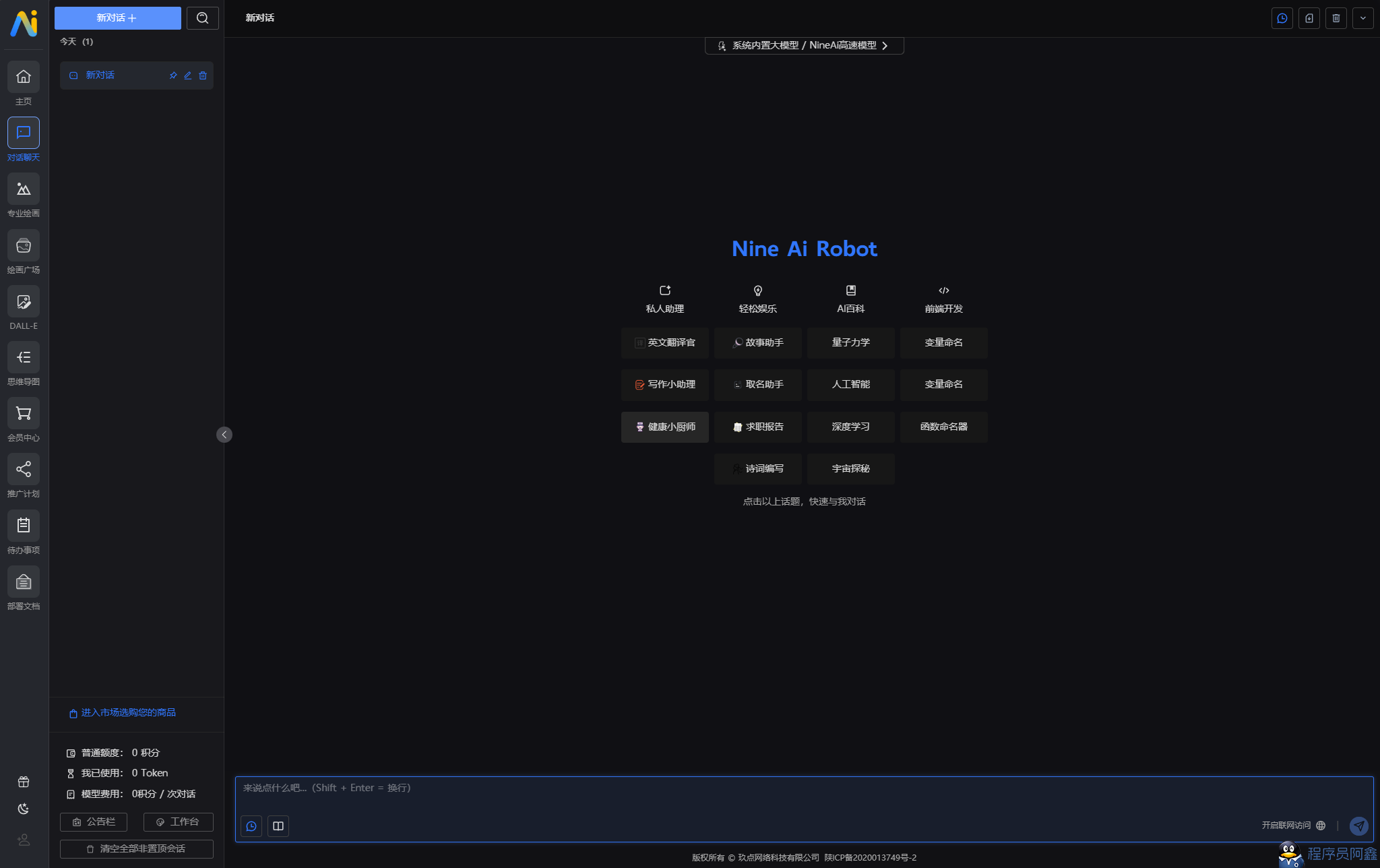
Task: Expand the 系统内置大模型 model selector
Action: click(x=804, y=46)
